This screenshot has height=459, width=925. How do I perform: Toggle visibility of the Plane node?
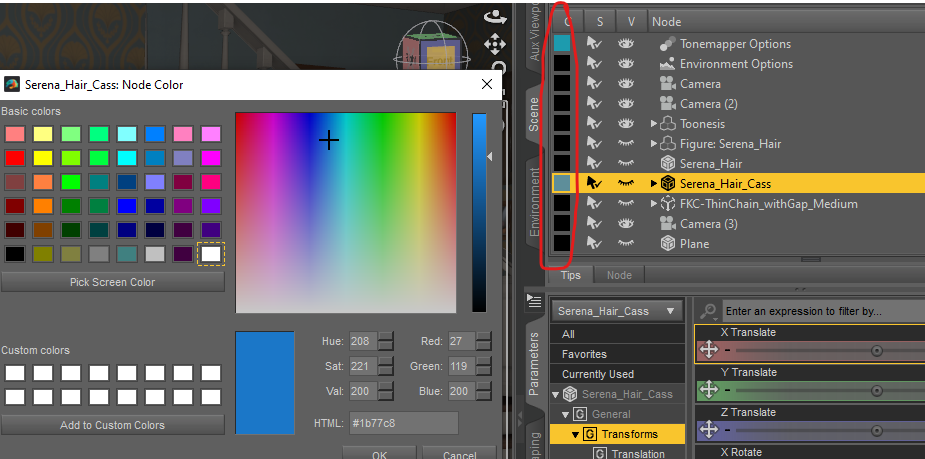625,244
